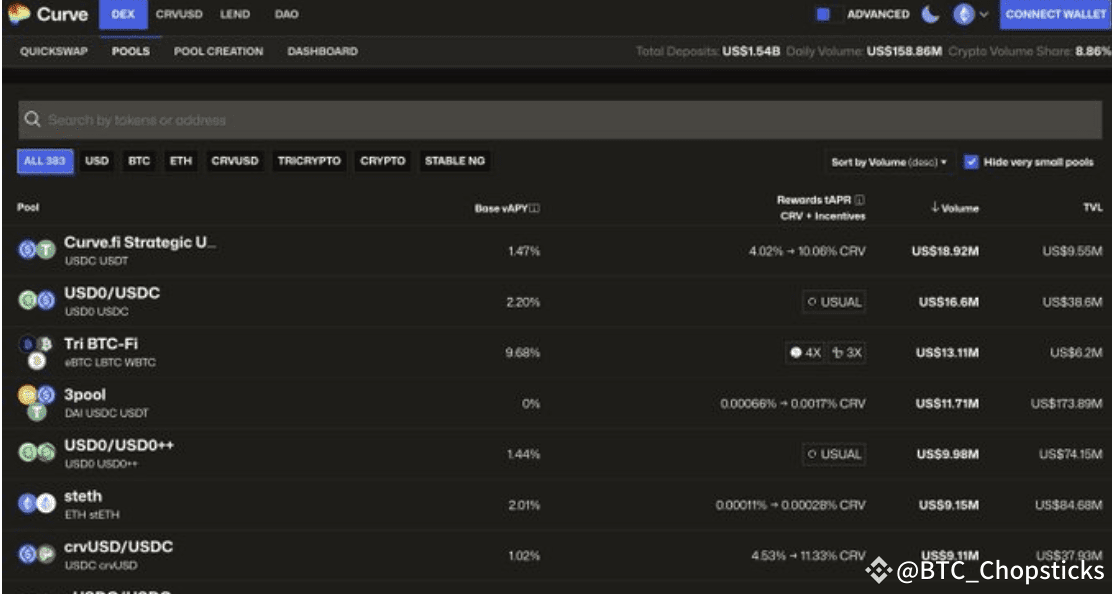1112x594 pixels.
Task: Click USD0/USD0++ pool token icons
Action: (36, 452)
